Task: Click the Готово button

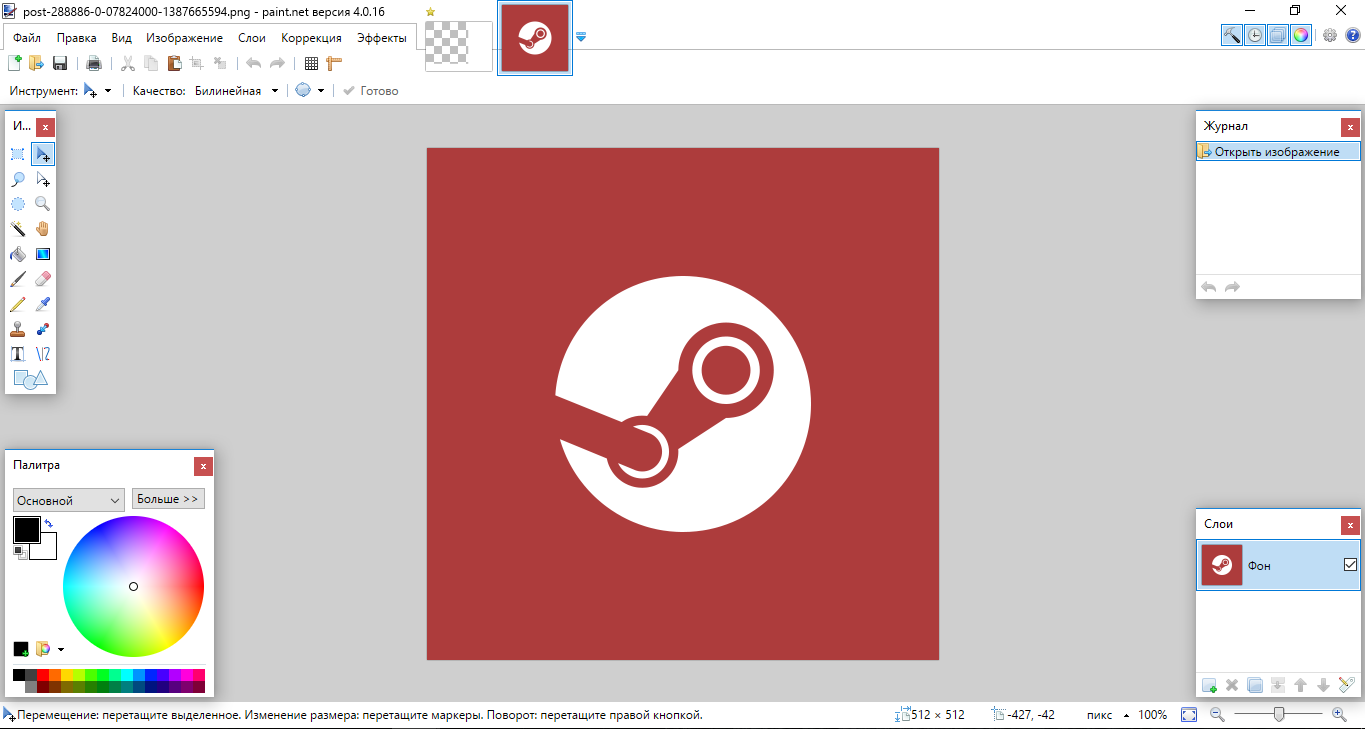Action: [x=370, y=91]
